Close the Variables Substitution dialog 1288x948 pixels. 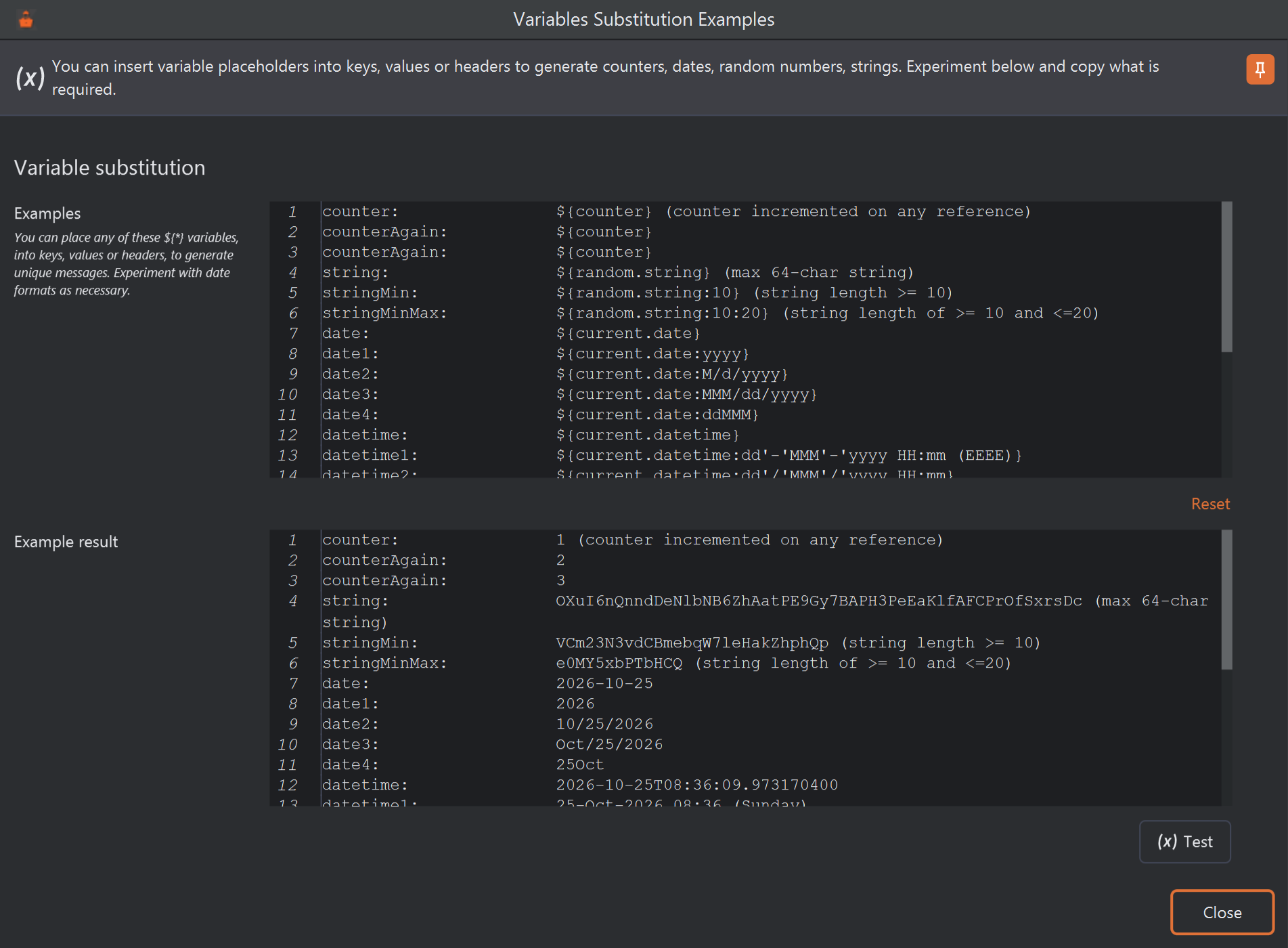click(1222, 912)
